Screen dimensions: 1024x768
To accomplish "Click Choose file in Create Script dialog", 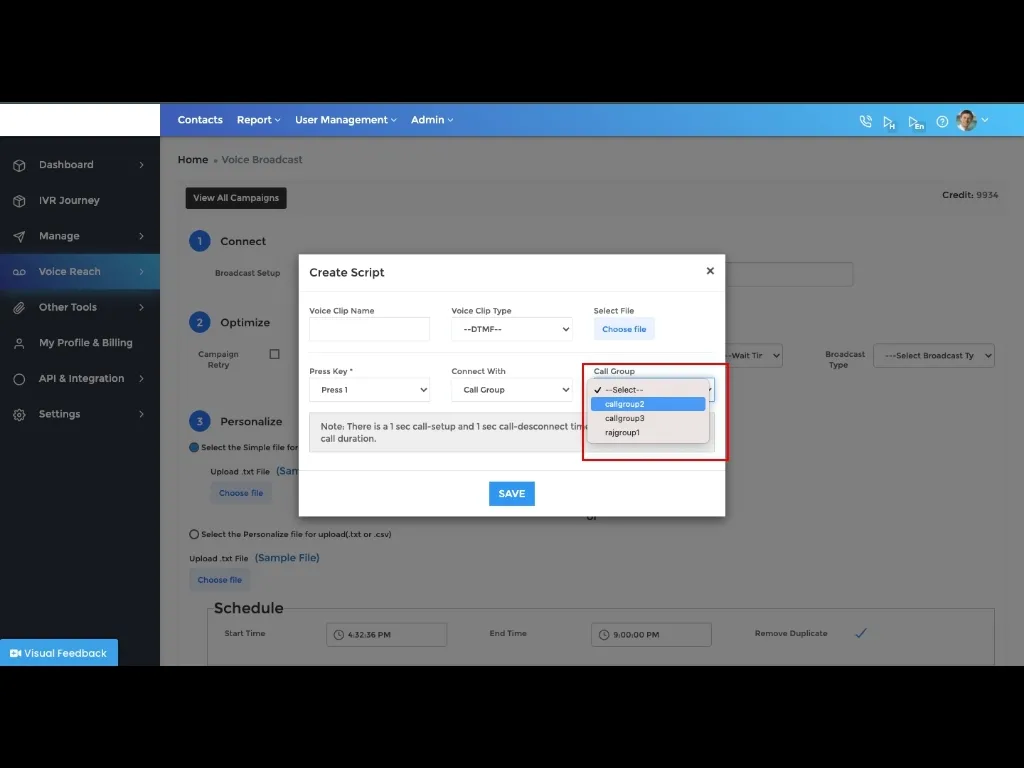I will point(624,329).
